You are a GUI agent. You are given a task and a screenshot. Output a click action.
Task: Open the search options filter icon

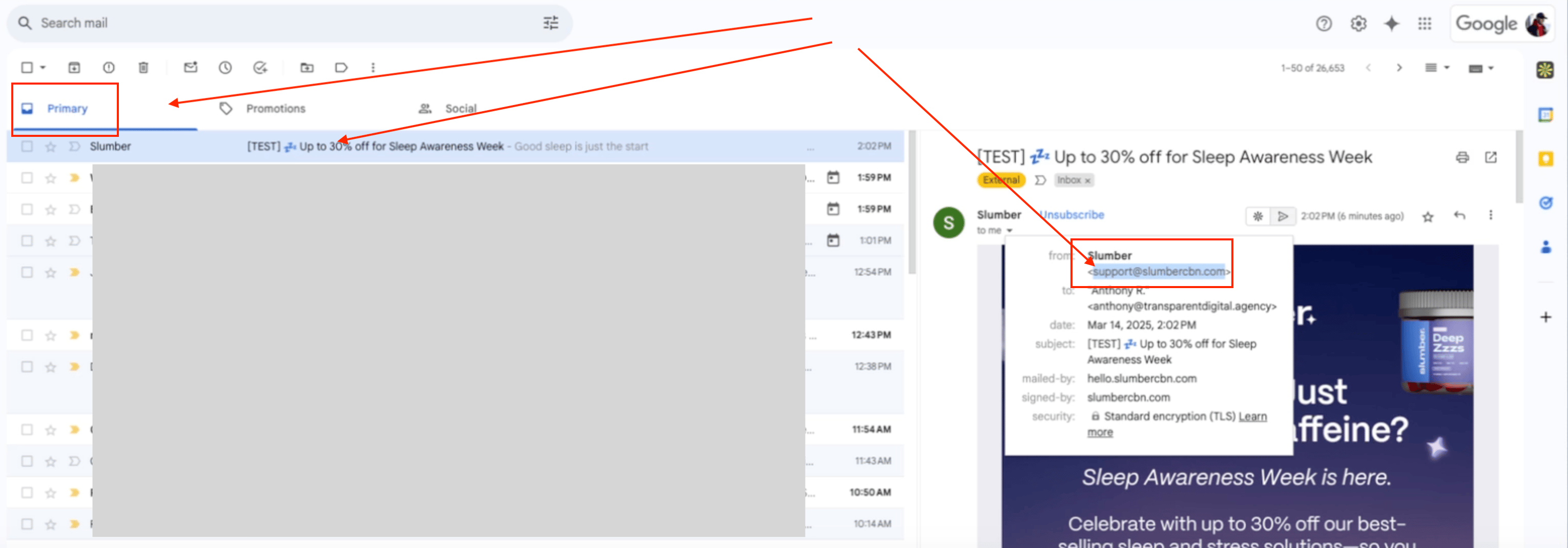click(551, 23)
